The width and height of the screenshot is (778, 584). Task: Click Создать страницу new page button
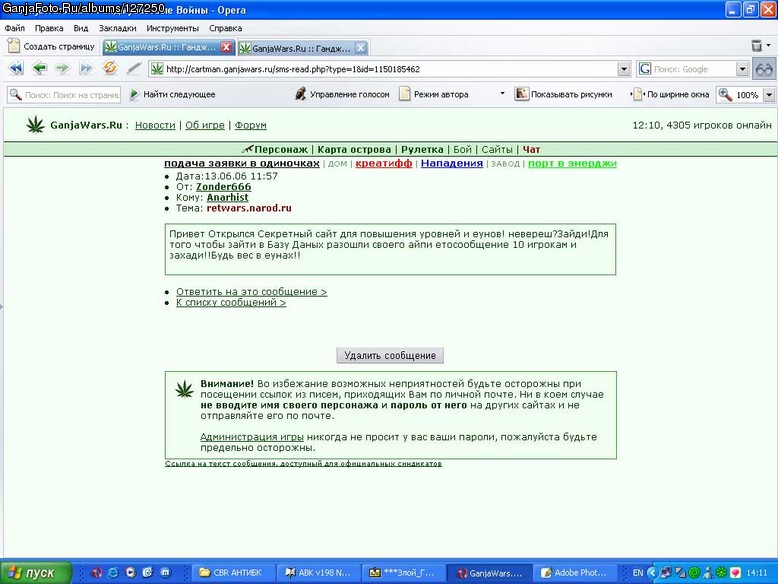51,46
